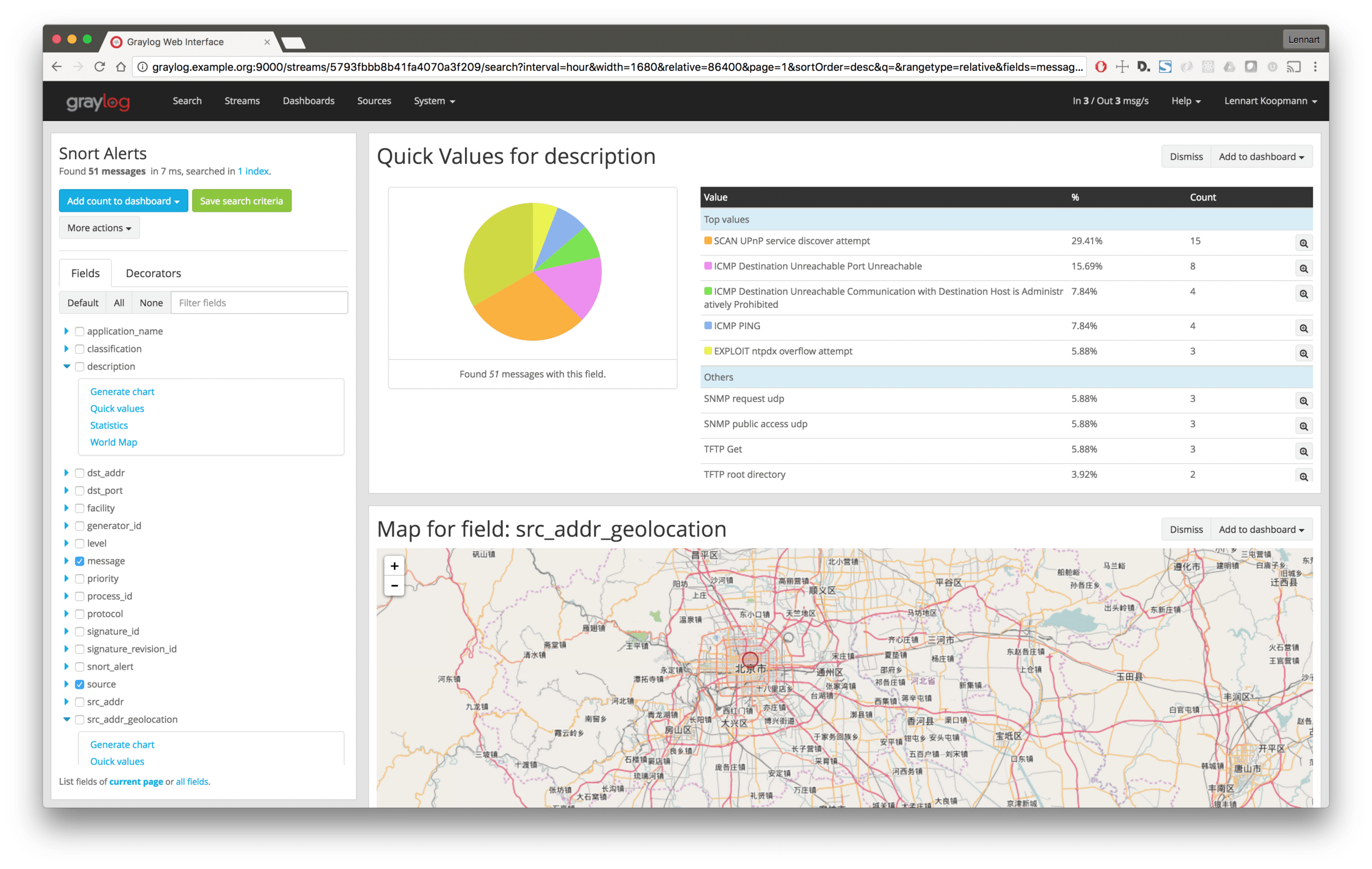This screenshot has width=1372, height=869.
Task: Click magnifier icon for TFTP Get row
Action: (x=1303, y=451)
